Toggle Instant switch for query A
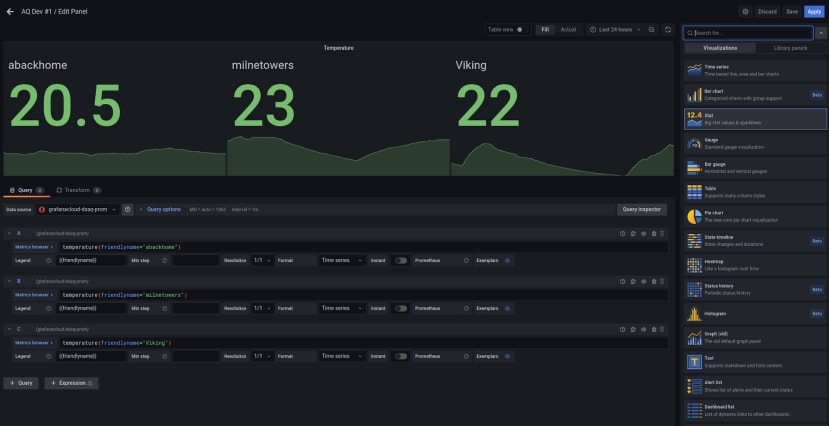This screenshot has width=829, height=426. pyautogui.click(x=401, y=260)
